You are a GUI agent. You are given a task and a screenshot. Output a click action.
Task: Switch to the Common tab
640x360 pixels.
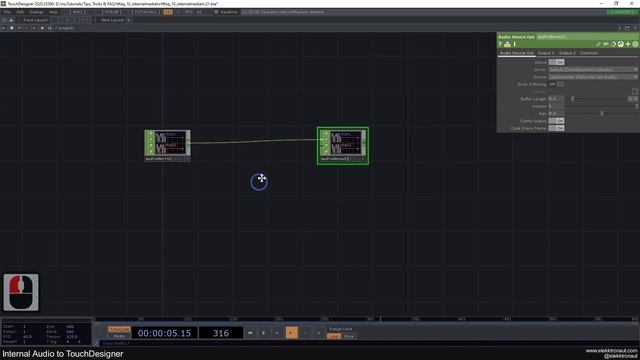[589, 53]
